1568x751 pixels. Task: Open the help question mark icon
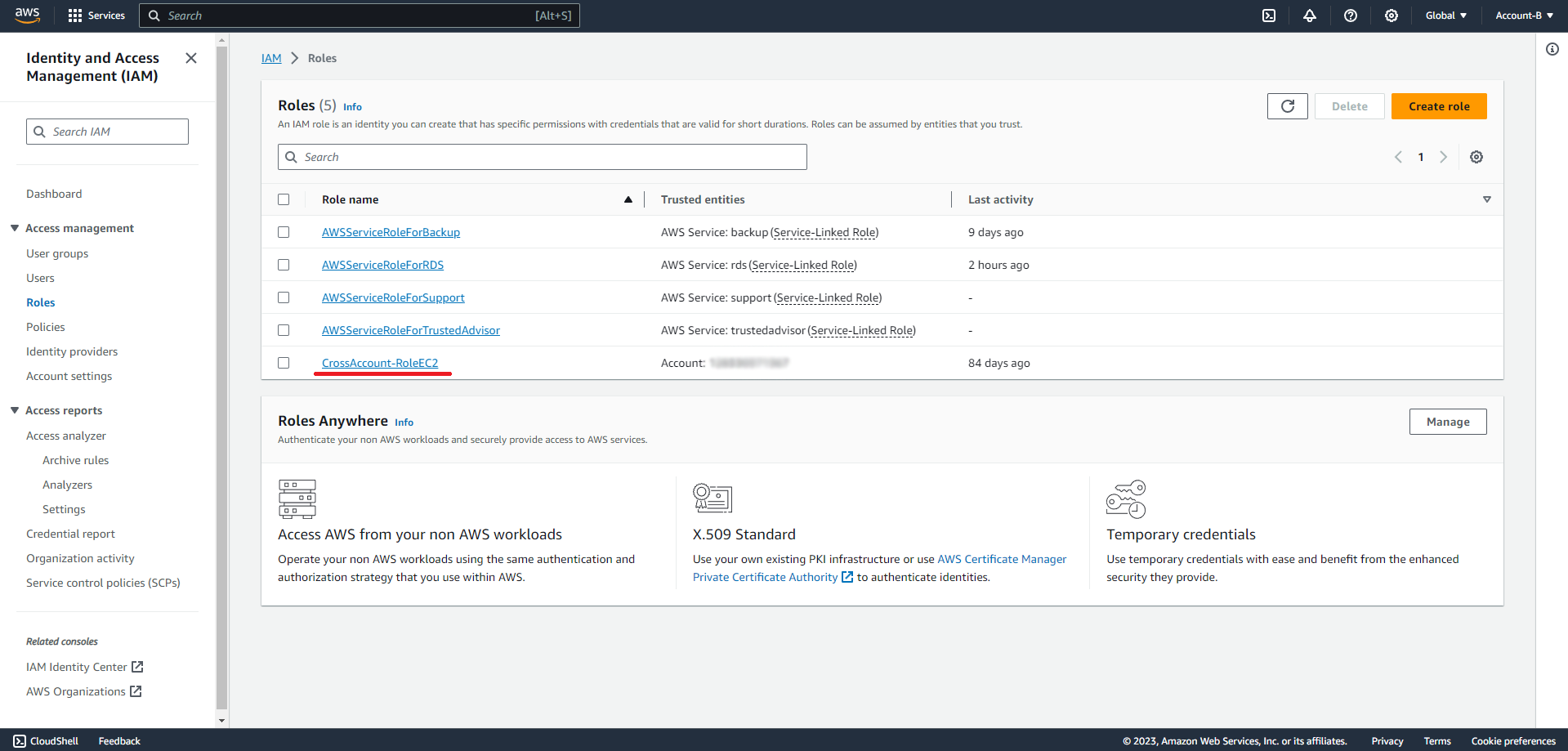(x=1351, y=16)
